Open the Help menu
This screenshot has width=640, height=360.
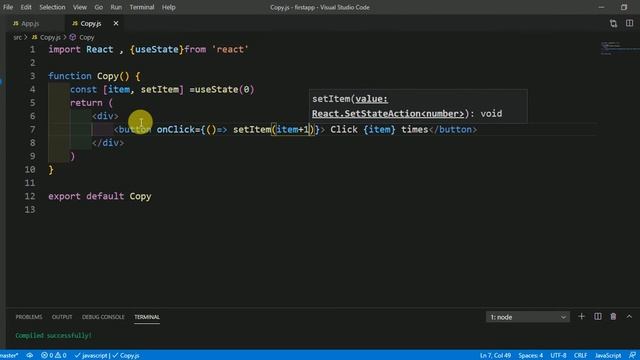pyautogui.click(x=169, y=7)
